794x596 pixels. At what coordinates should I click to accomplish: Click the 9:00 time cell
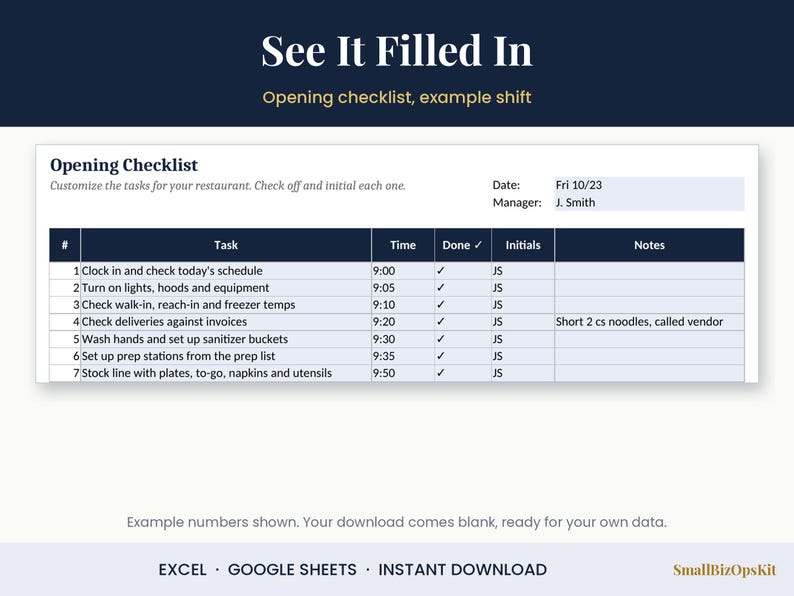pyautogui.click(x=403, y=271)
